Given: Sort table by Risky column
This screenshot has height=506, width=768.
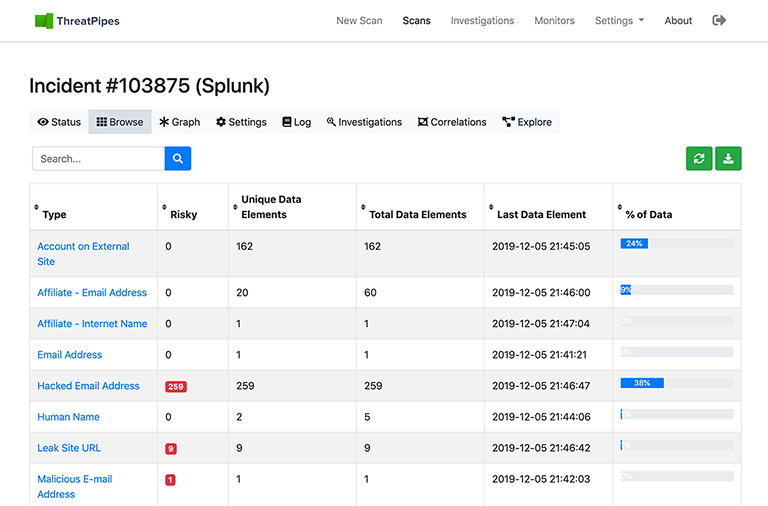Looking at the screenshot, I should [183, 214].
